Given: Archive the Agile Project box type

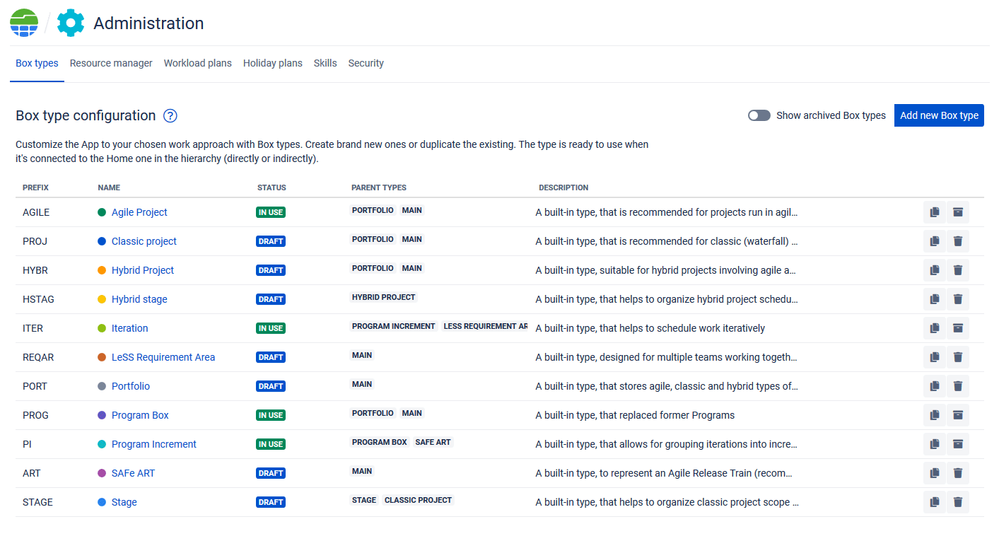Looking at the screenshot, I should [x=958, y=212].
